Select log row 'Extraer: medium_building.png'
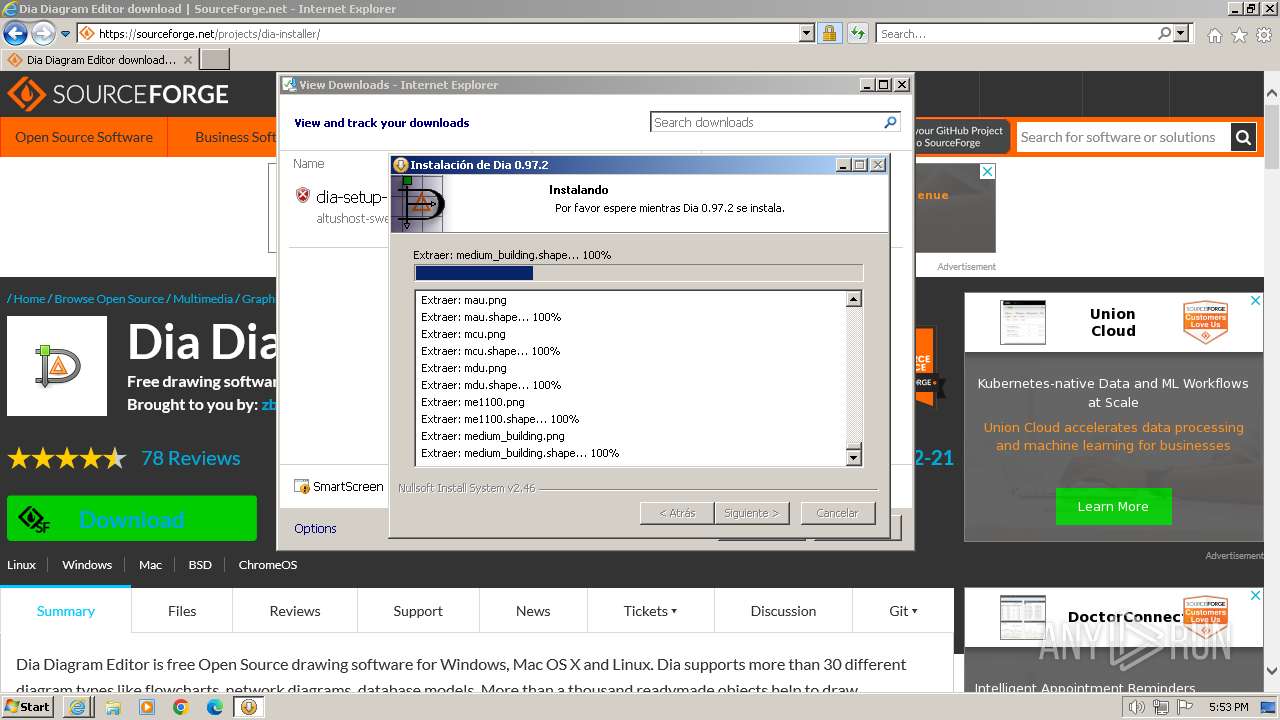Screen dimensions: 1280x720 493,436
